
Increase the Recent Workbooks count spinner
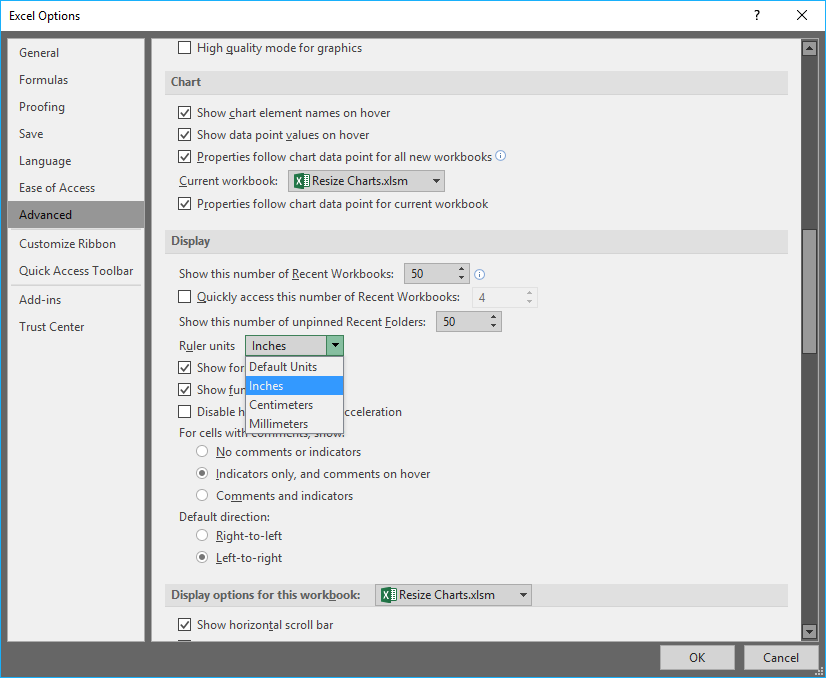pyautogui.click(x=461, y=269)
